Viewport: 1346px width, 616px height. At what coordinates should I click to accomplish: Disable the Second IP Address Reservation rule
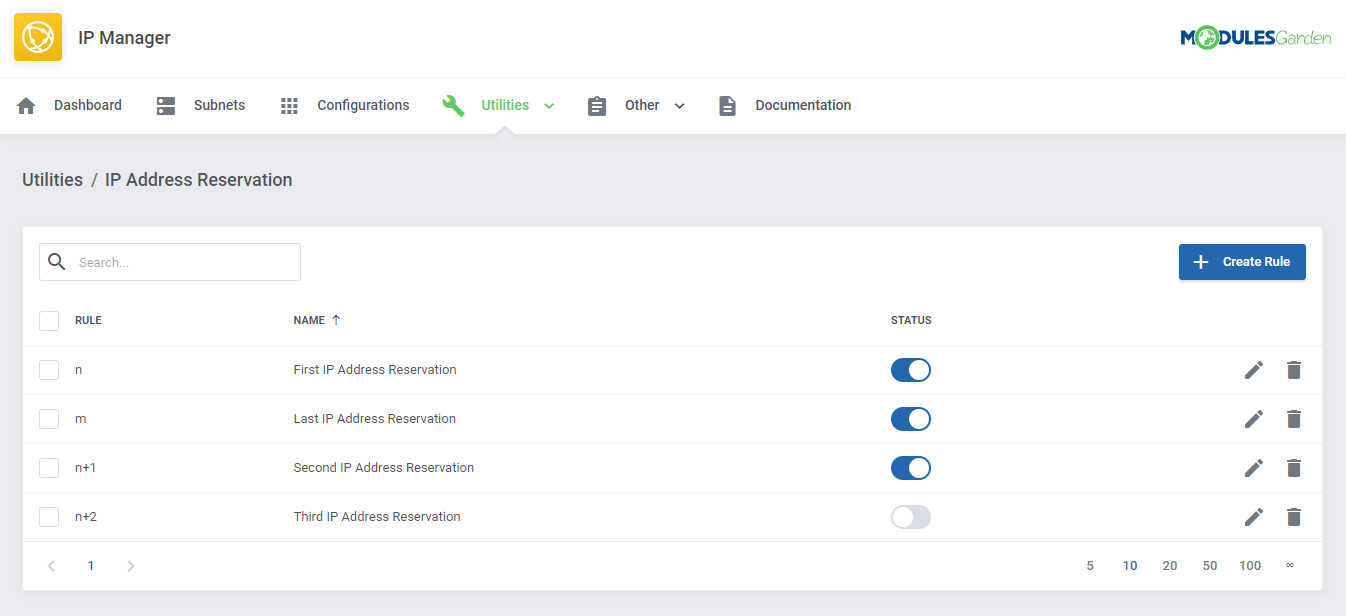coord(910,467)
